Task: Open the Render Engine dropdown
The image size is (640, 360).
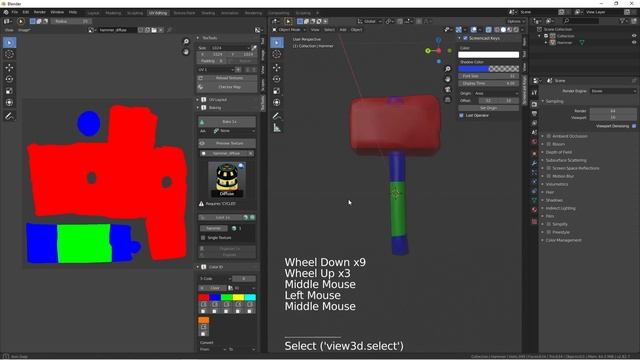Action: tap(613, 91)
